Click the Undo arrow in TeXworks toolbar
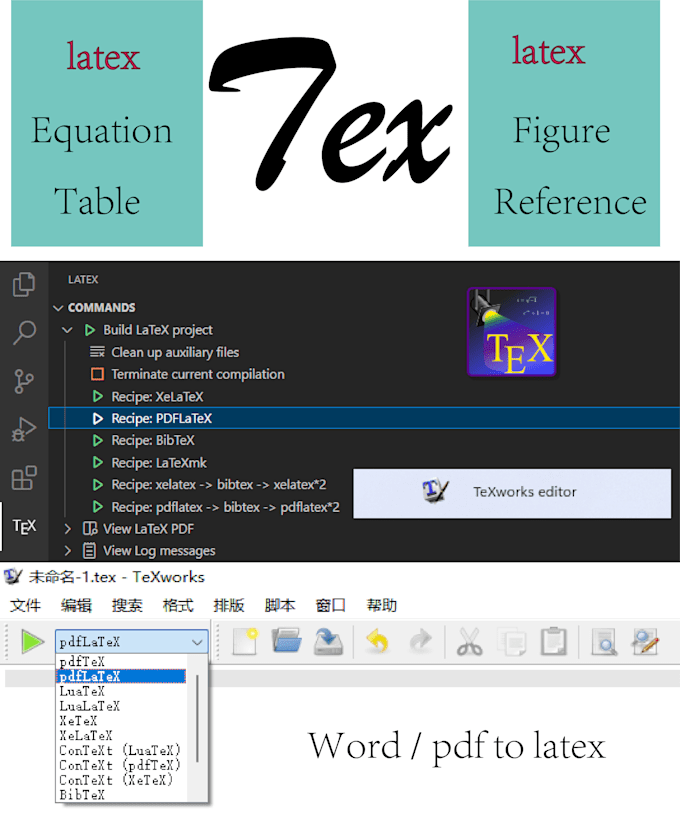The width and height of the screenshot is (680, 817). 377,642
